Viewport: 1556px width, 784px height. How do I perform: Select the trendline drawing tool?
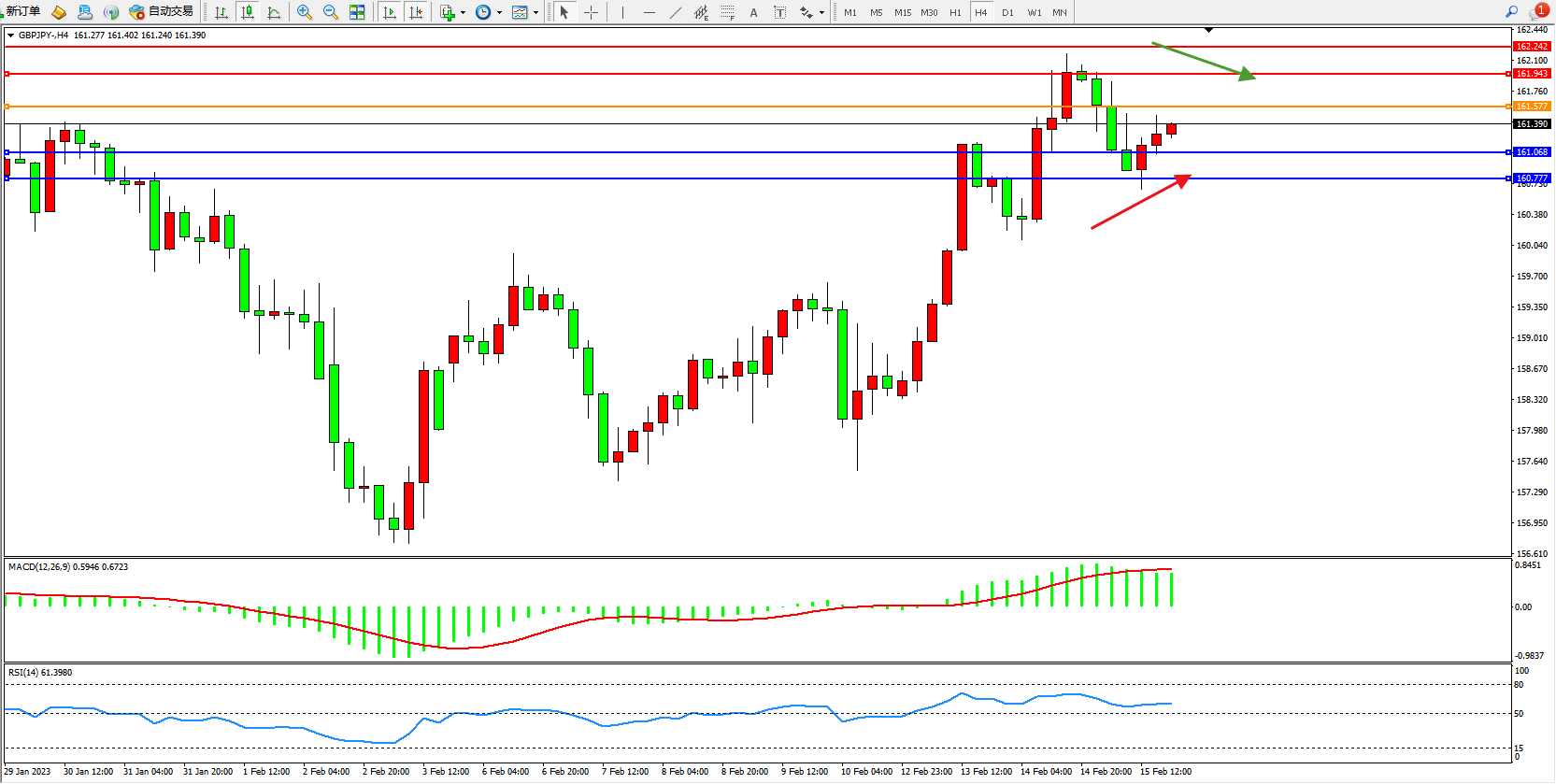coord(676,12)
